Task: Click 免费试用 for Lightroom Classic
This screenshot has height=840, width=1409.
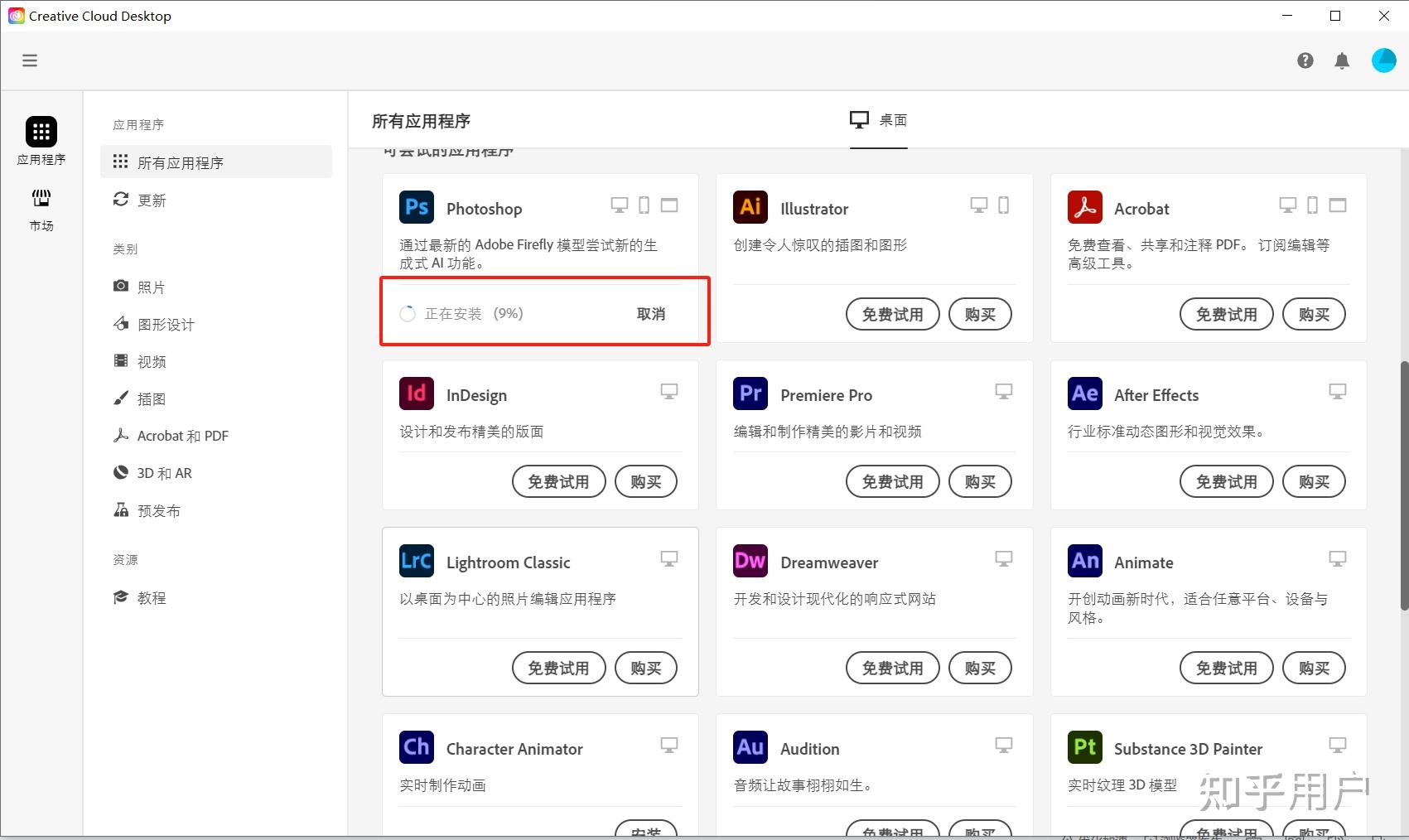Action: [x=559, y=668]
